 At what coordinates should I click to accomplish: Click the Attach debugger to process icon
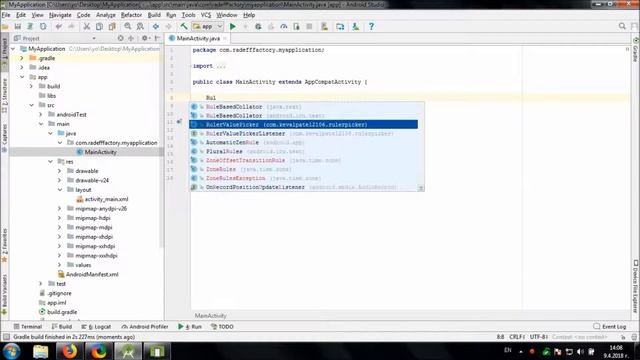[x=296, y=27]
